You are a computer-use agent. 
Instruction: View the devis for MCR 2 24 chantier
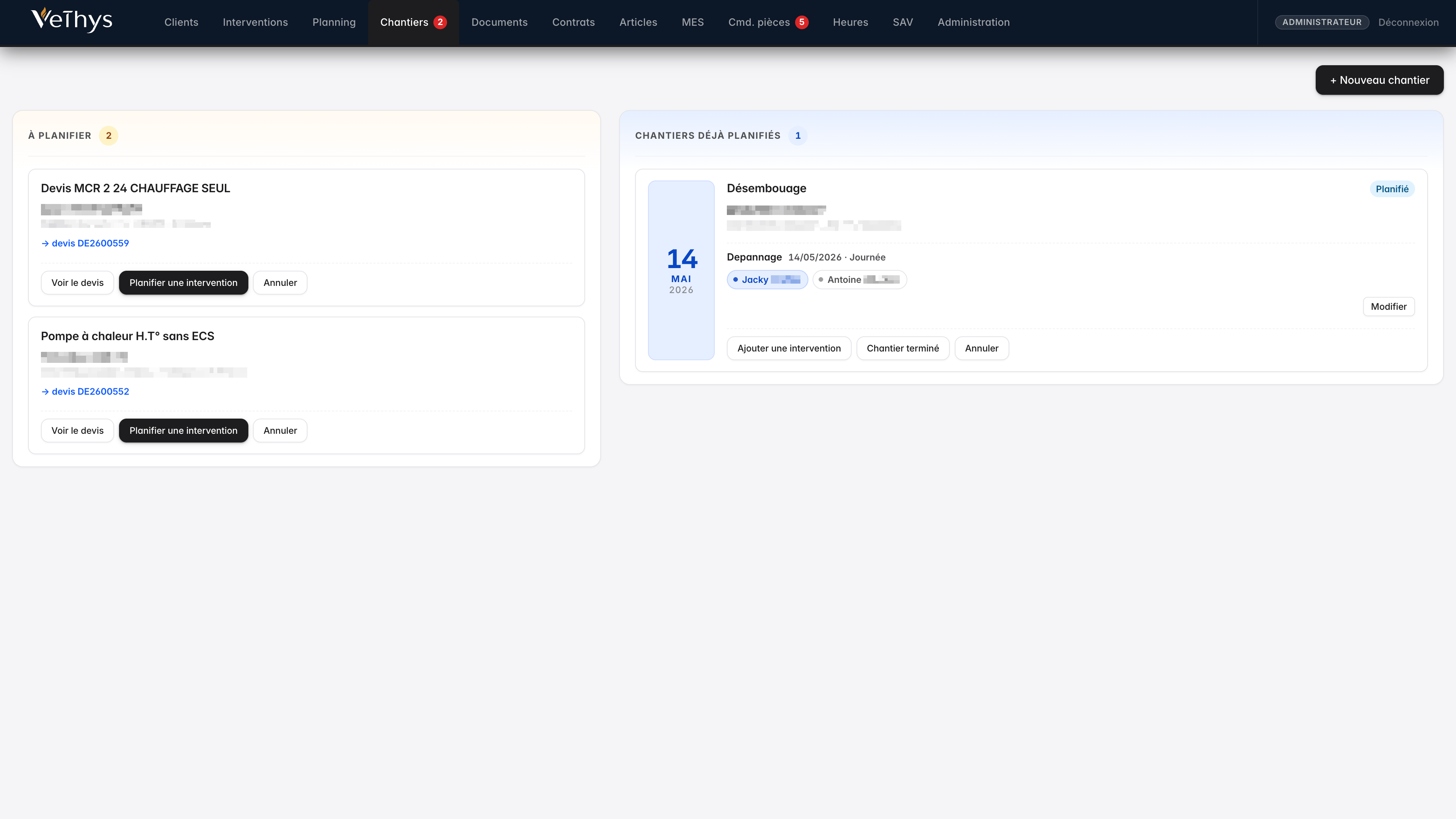77,282
